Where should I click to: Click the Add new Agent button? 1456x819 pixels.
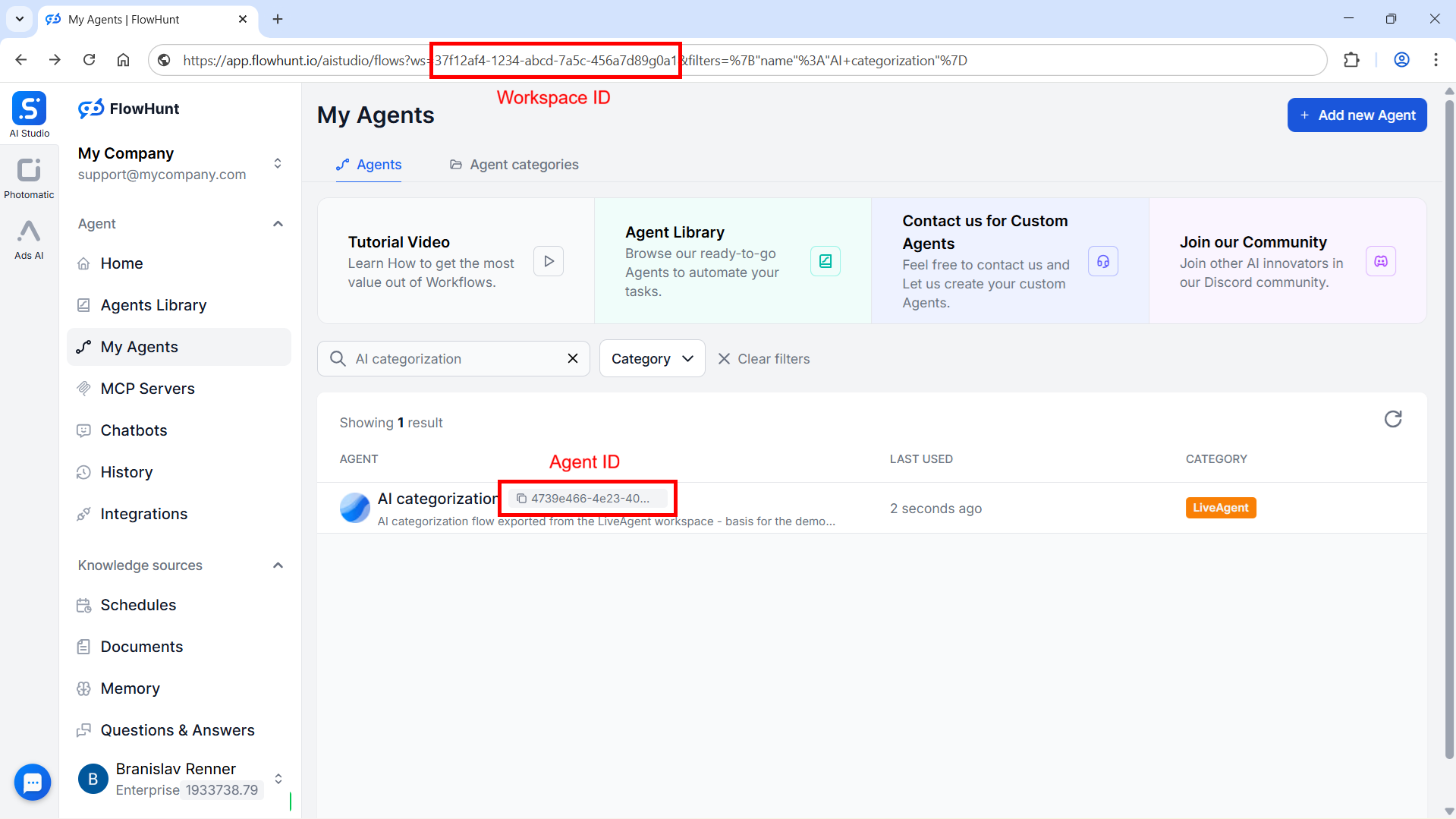coord(1357,115)
